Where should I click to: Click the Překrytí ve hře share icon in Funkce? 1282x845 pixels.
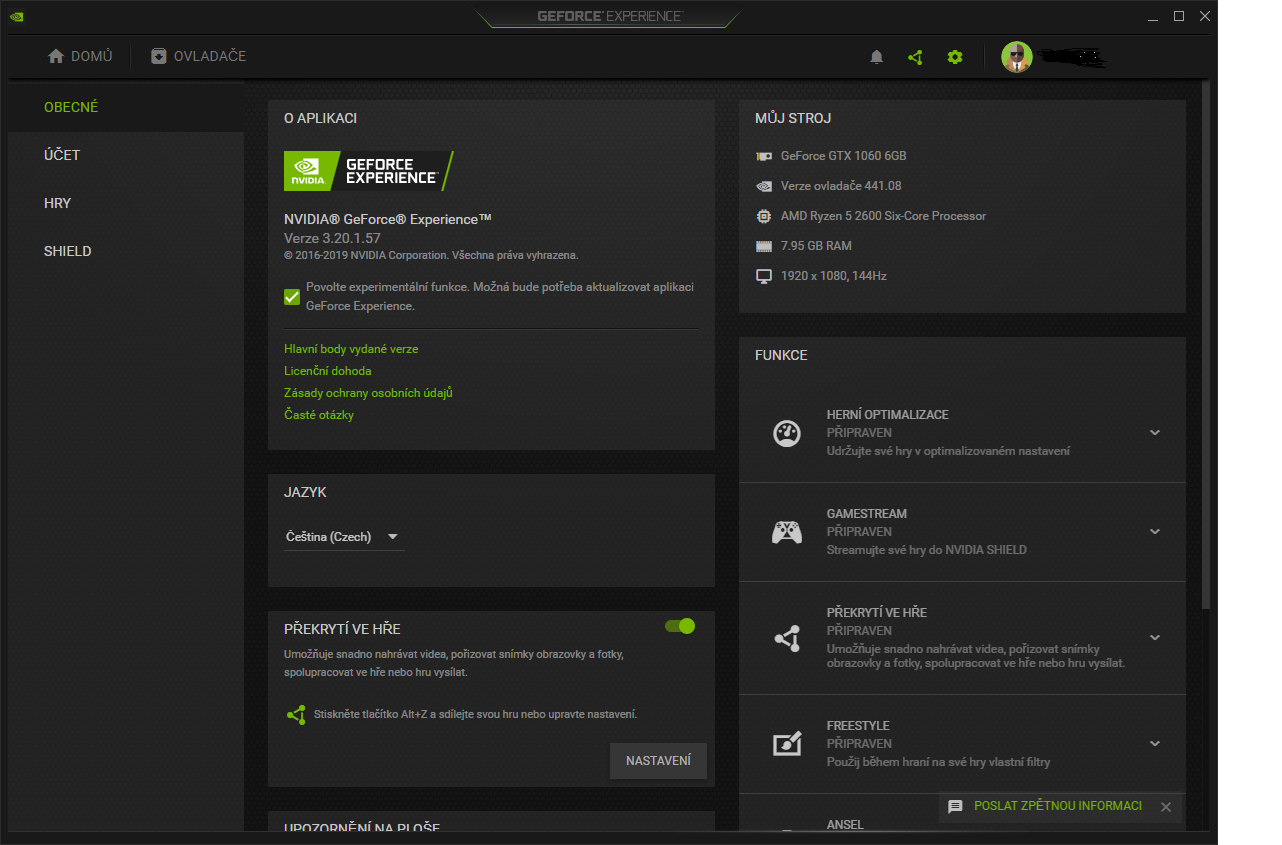click(x=787, y=638)
